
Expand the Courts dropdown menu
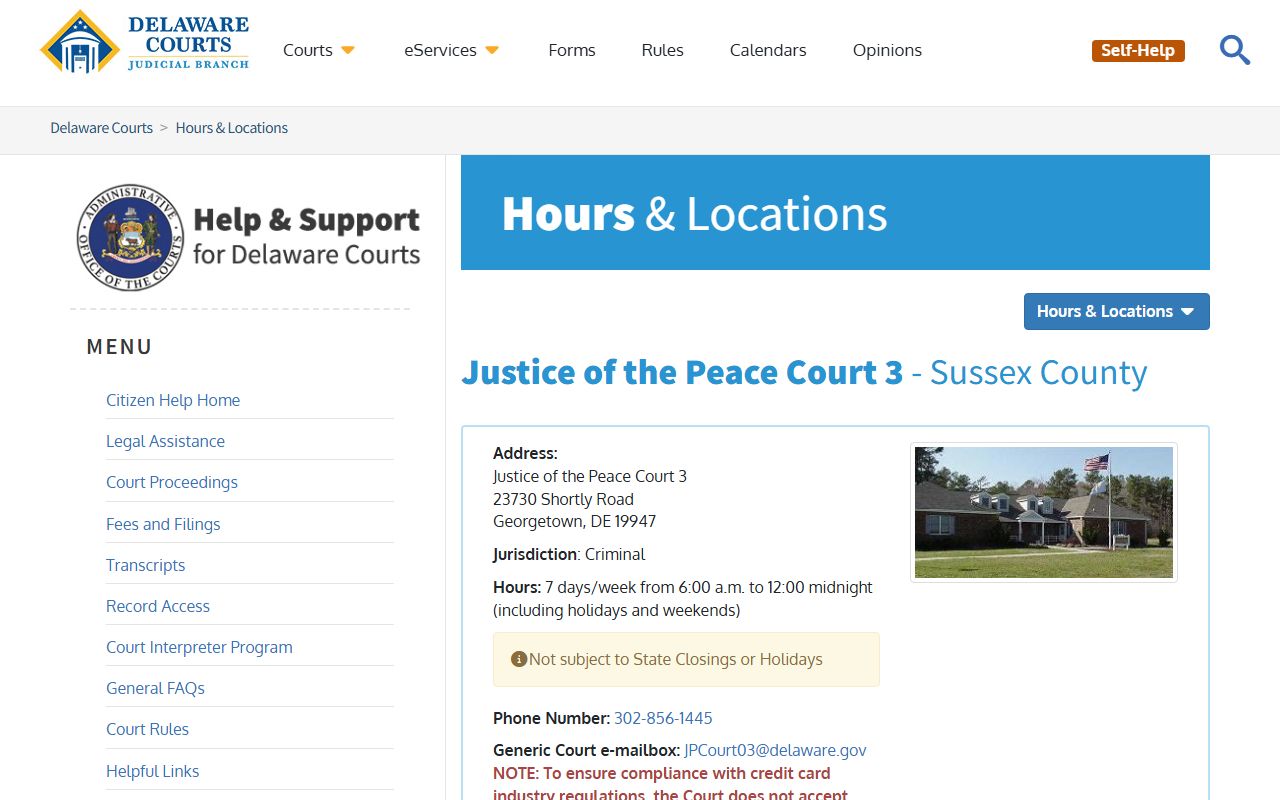319,50
